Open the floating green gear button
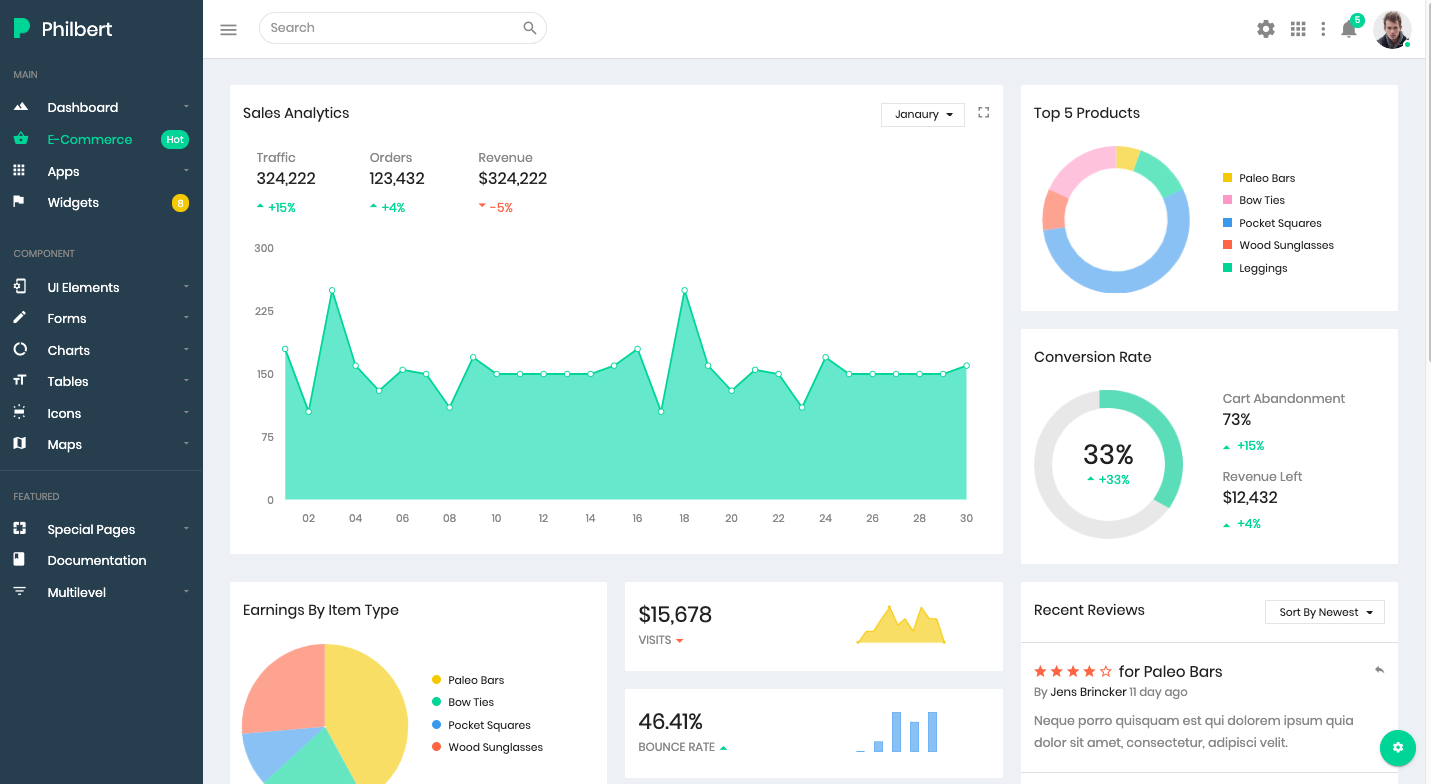This screenshot has height=784, width=1431. pos(1397,748)
